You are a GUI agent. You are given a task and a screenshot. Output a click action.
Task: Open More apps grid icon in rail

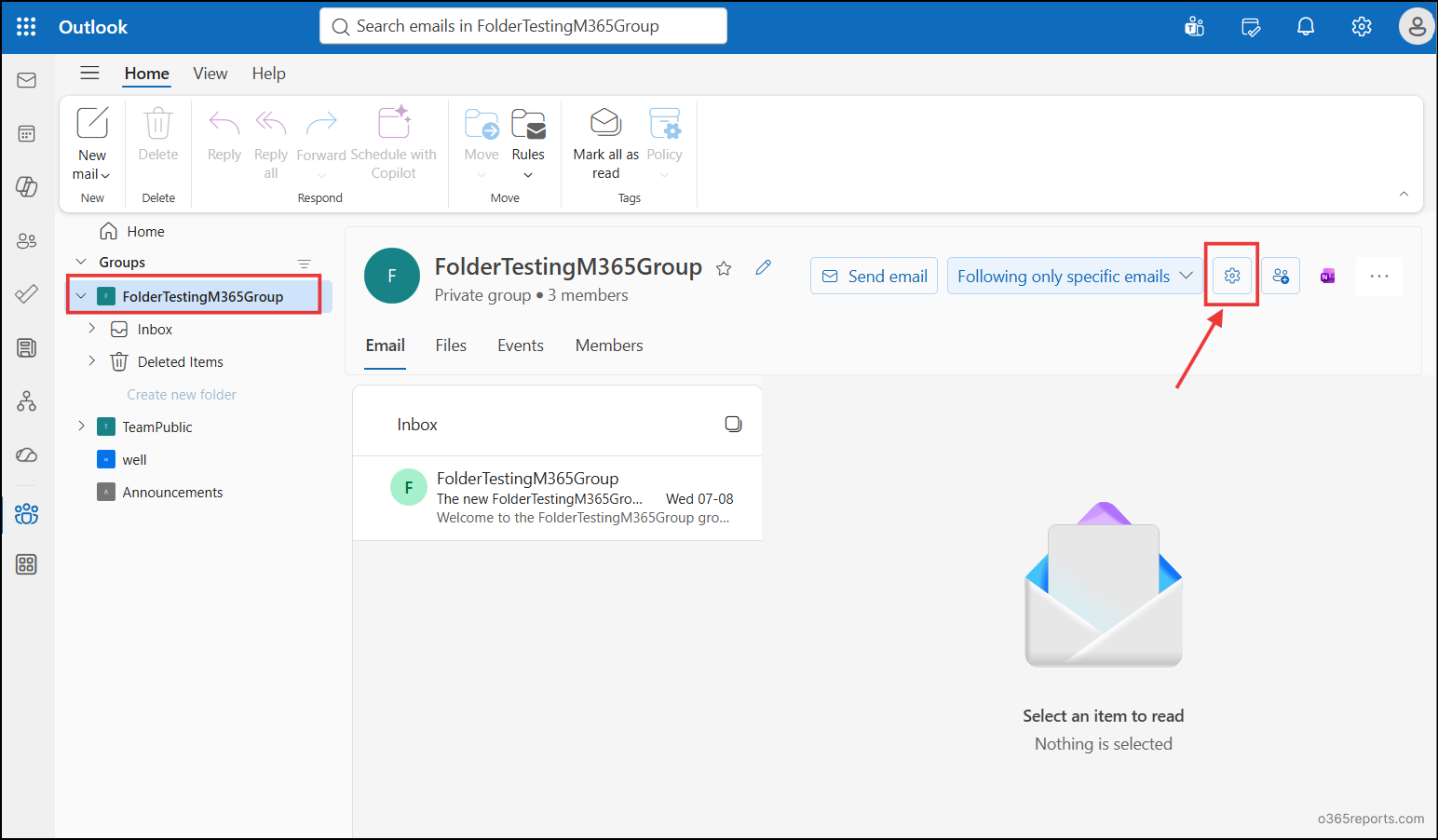(x=27, y=564)
